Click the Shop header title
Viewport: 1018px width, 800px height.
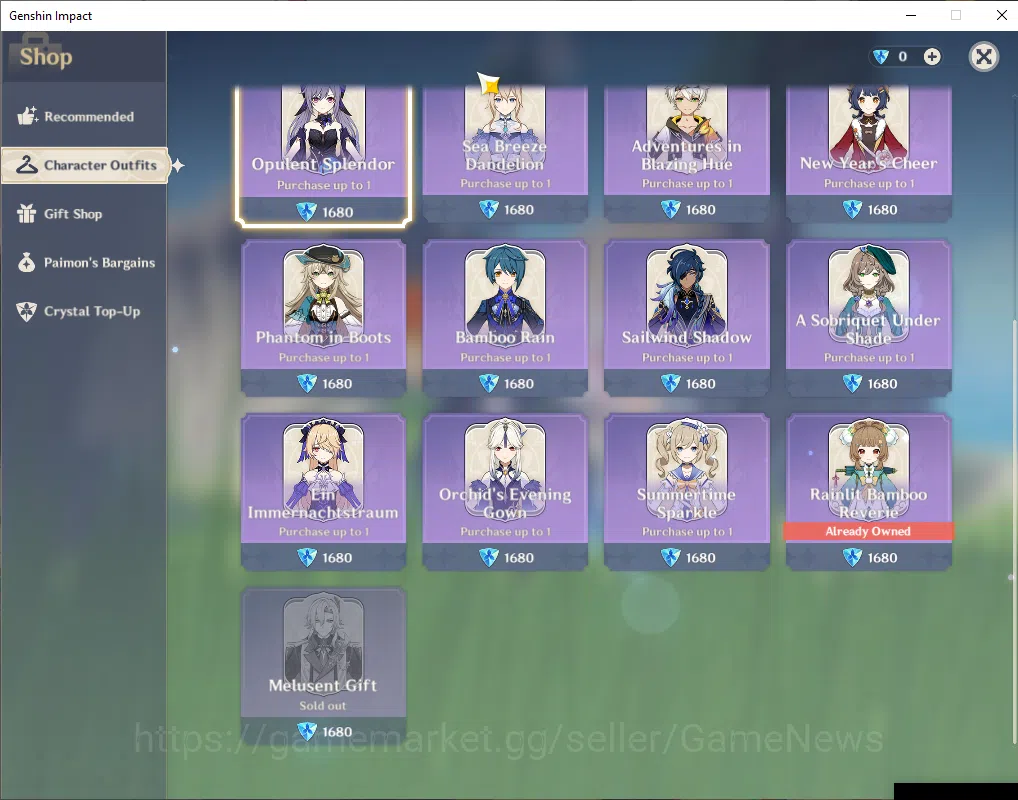coord(45,57)
